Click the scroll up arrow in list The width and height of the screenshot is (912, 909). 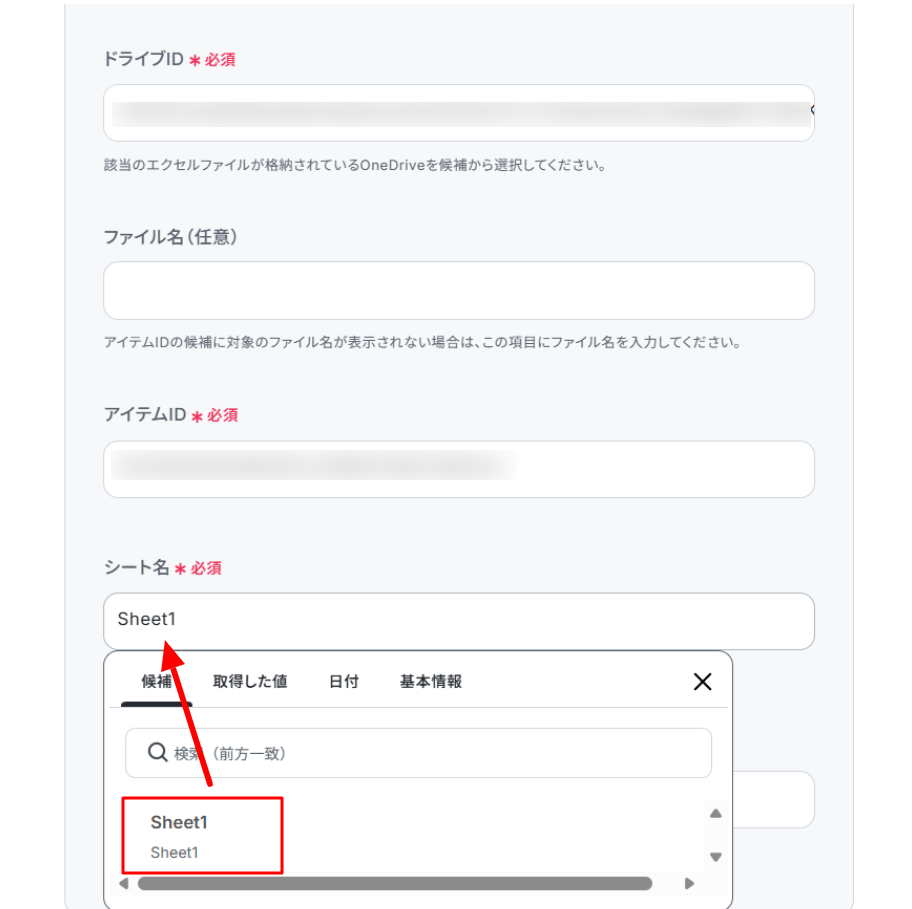[x=715, y=813]
